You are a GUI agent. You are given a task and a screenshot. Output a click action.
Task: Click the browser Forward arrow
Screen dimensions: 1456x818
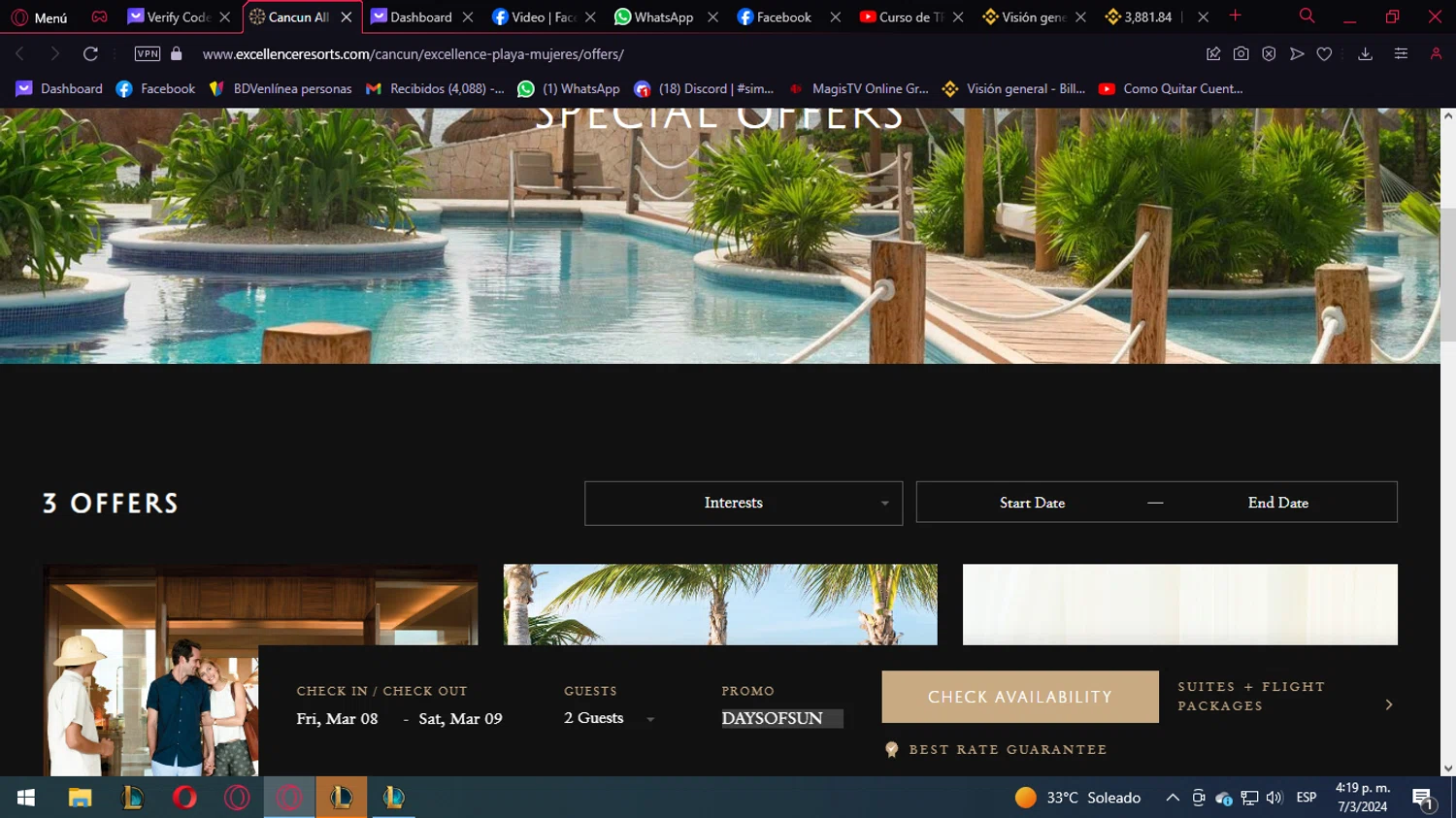[x=54, y=54]
